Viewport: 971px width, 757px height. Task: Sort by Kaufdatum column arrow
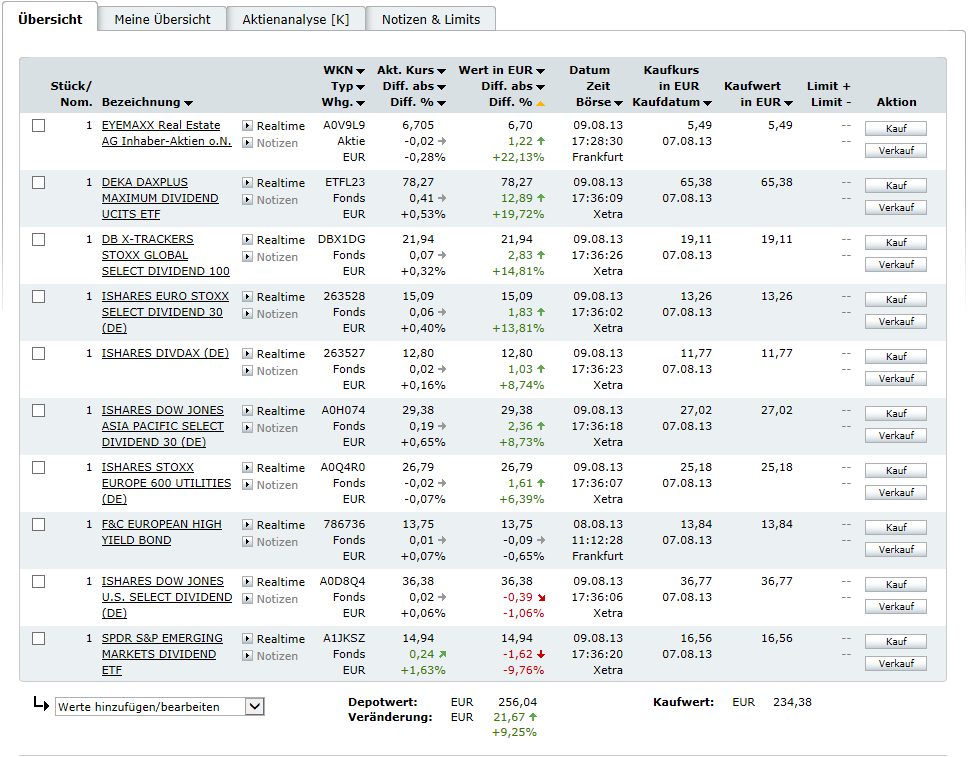click(x=707, y=103)
